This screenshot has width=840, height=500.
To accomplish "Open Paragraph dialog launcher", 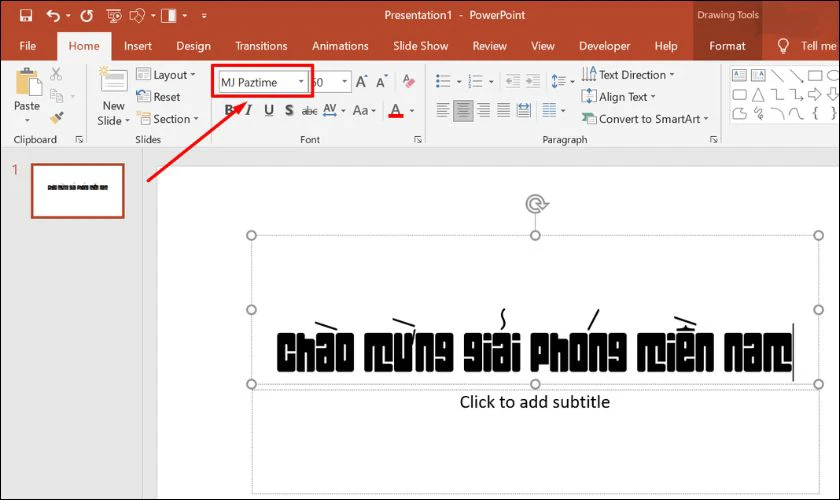I will coord(714,140).
